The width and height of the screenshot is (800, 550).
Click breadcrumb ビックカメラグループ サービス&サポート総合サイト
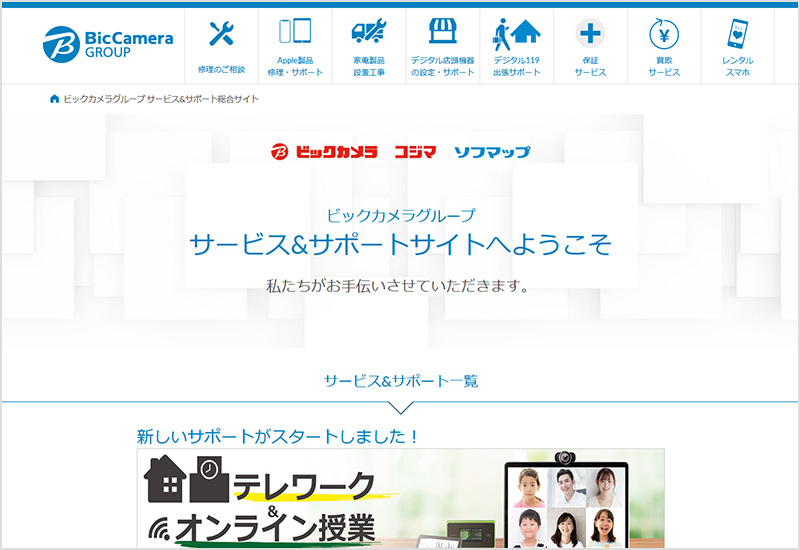pos(161,99)
